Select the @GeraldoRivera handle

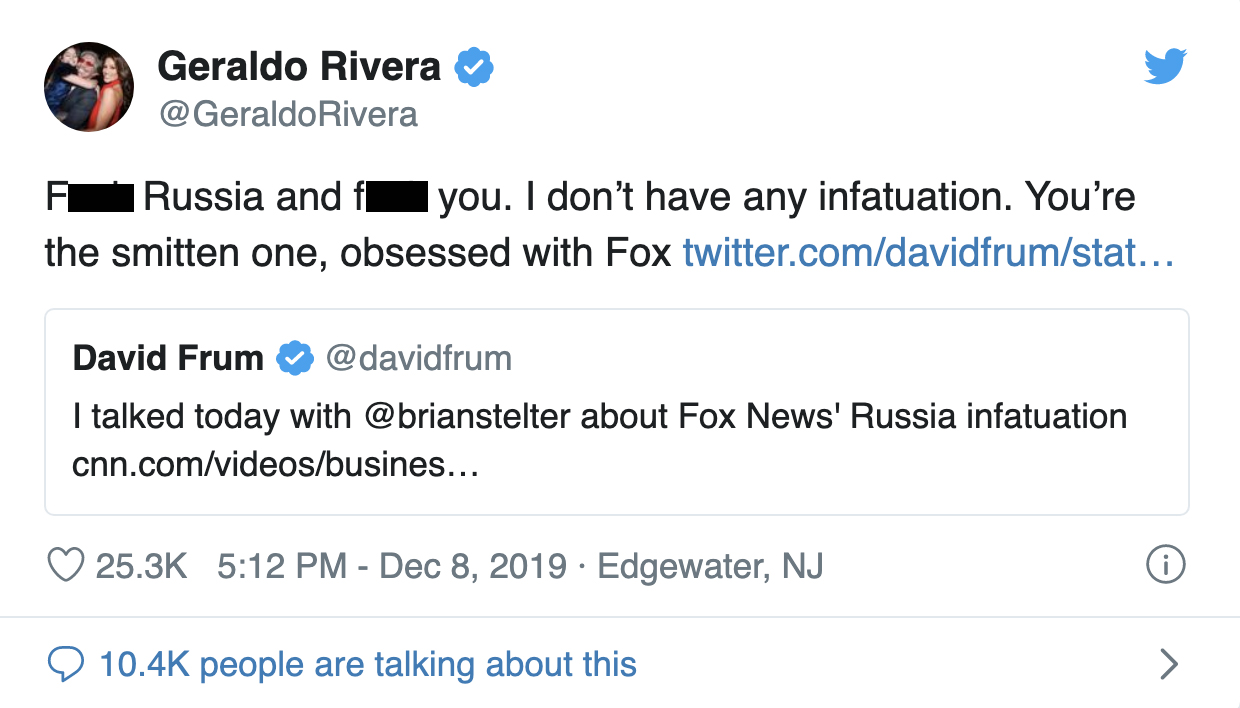coord(288,114)
